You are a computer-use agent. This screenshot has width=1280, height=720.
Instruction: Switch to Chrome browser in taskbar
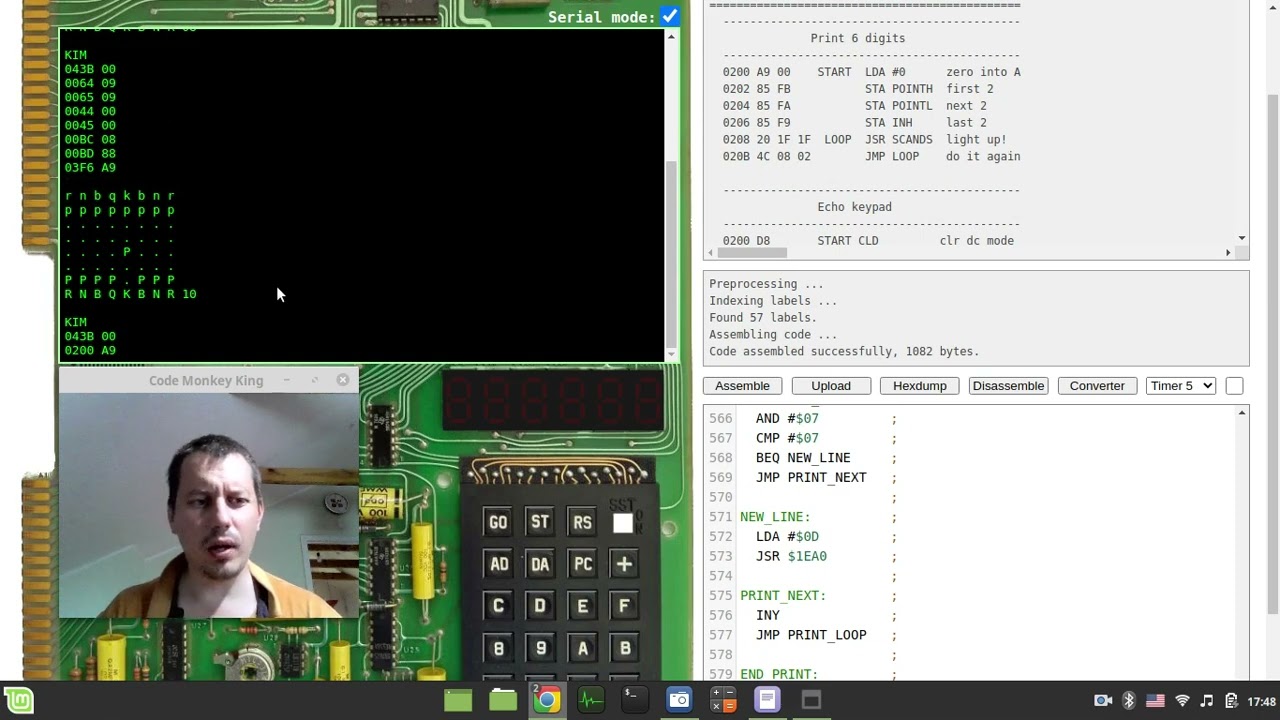546,700
